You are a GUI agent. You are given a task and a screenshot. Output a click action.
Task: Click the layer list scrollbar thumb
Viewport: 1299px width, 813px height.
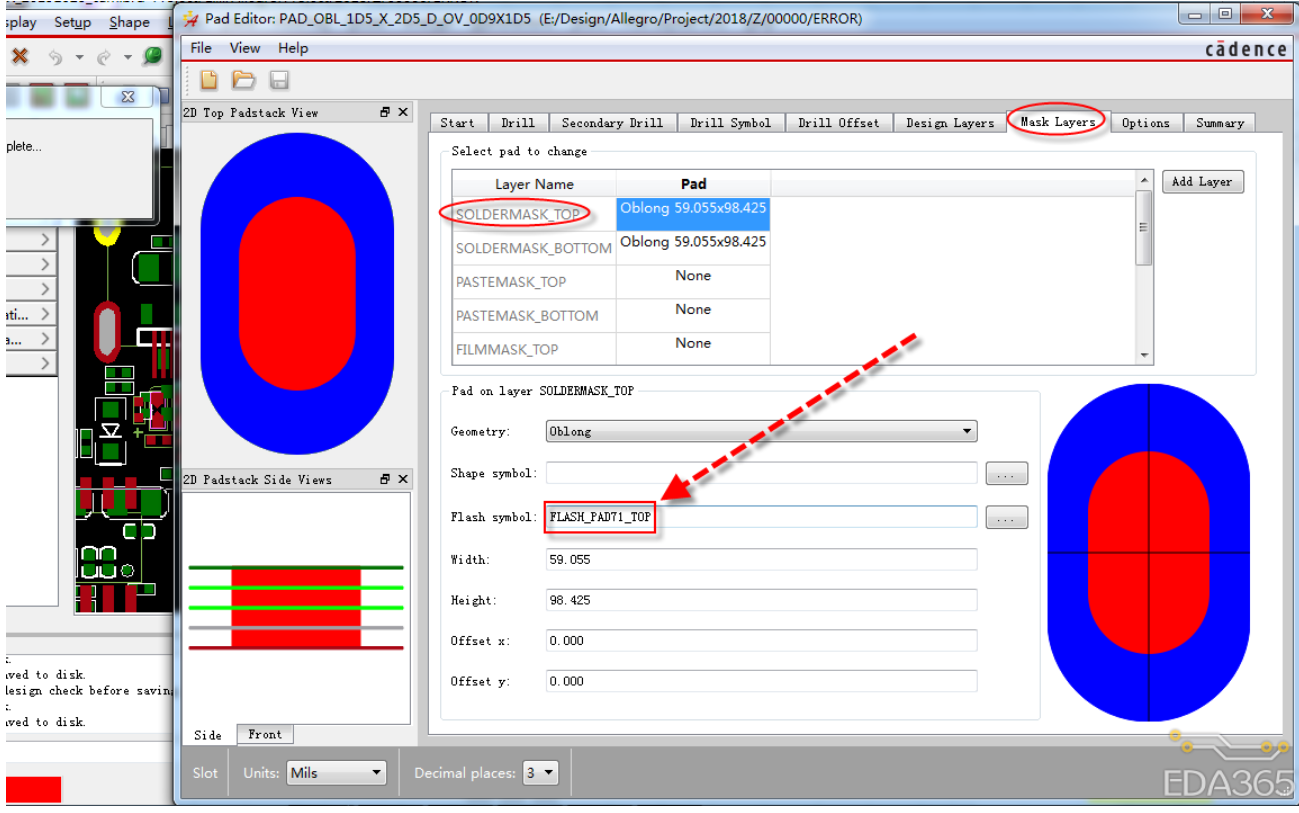click(1144, 227)
